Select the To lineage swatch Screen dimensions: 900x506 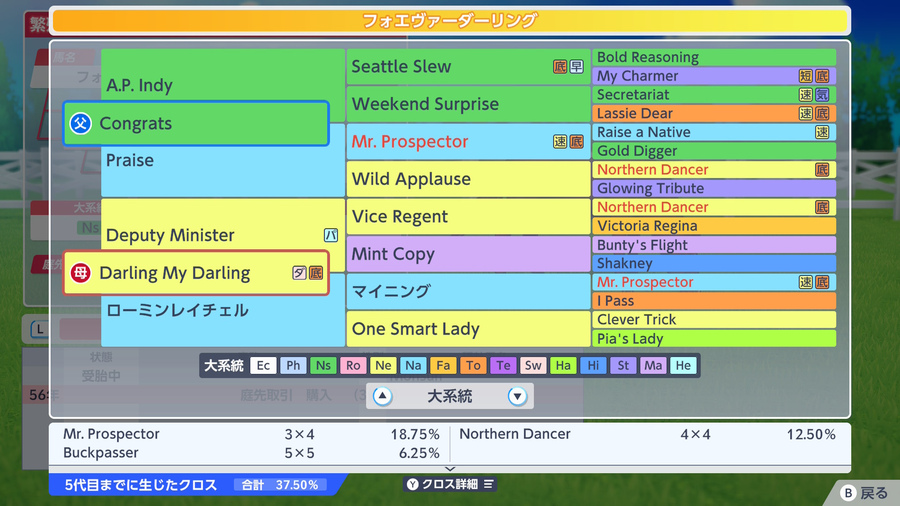[473, 365]
